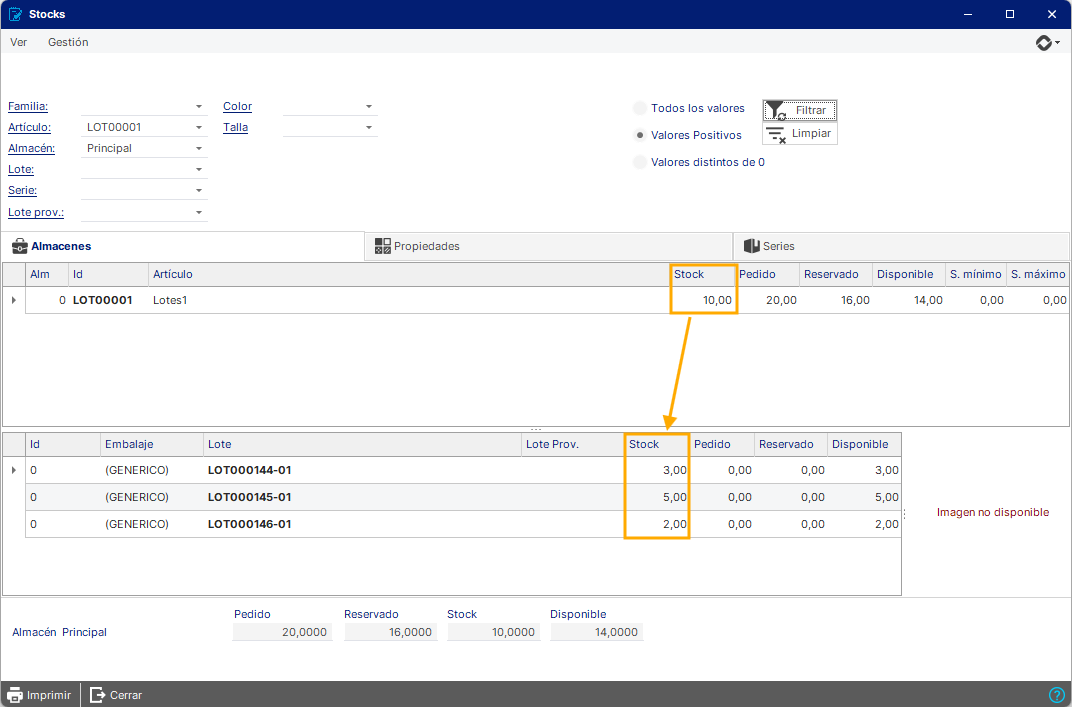Screen dimensions: 1072x707
Task: Click the Disponible total field 14,0000
Action: tap(597, 632)
